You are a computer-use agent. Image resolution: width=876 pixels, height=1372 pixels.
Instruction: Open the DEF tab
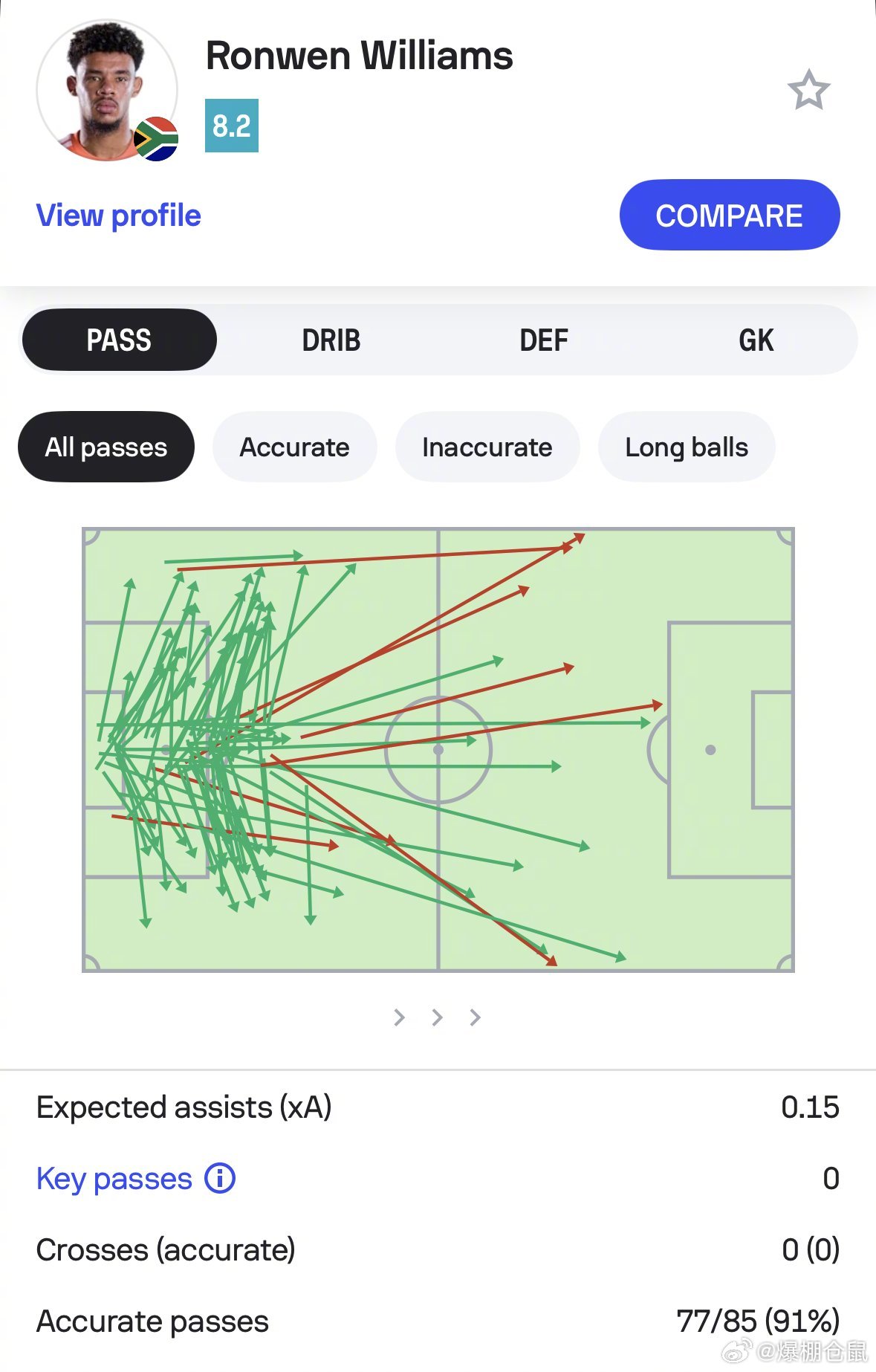(x=544, y=340)
